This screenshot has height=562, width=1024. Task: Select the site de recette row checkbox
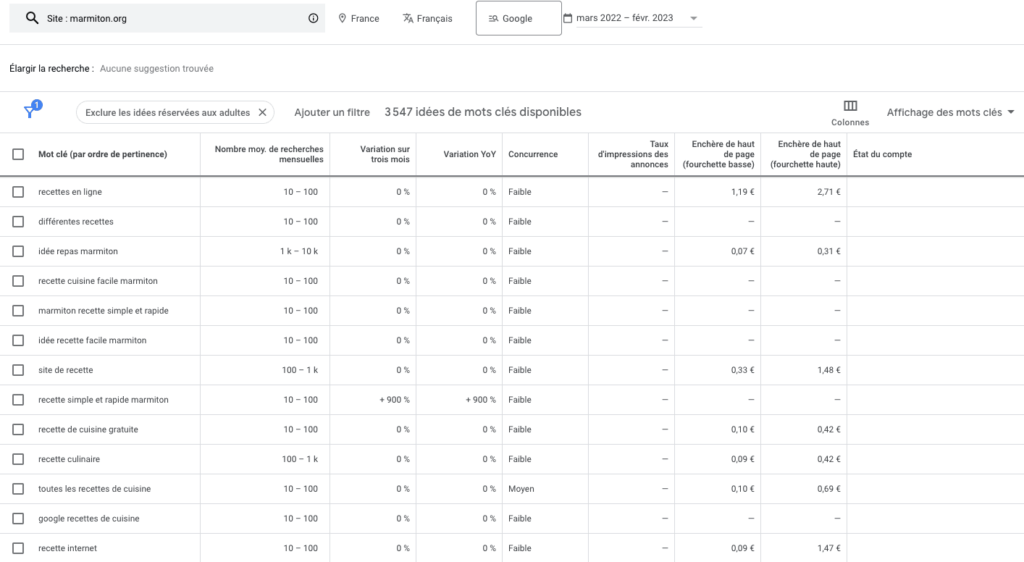click(18, 370)
